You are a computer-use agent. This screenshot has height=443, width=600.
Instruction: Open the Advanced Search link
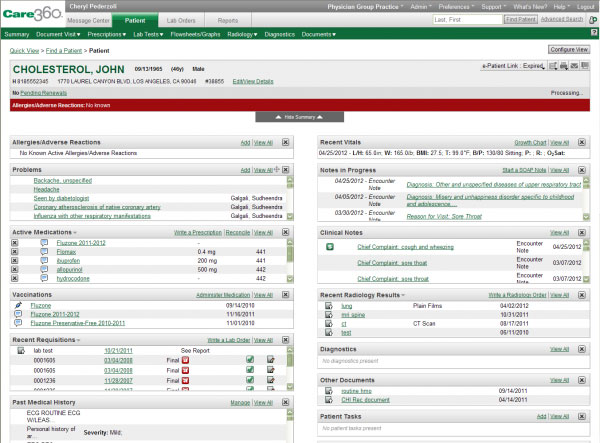tap(562, 19)
